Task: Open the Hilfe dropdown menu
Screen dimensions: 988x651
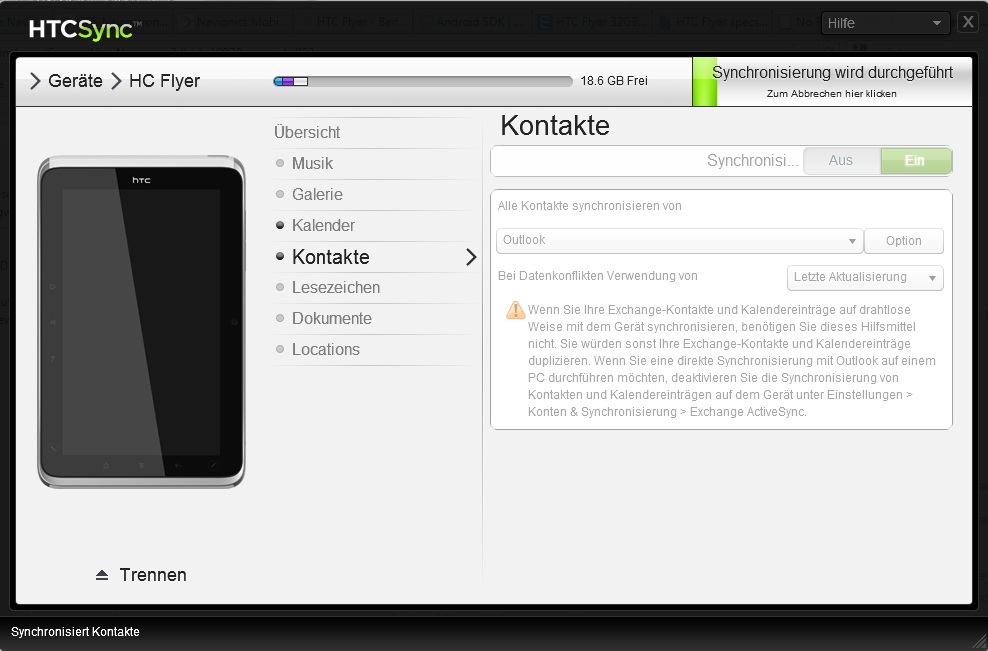Action: pos(885,23)
